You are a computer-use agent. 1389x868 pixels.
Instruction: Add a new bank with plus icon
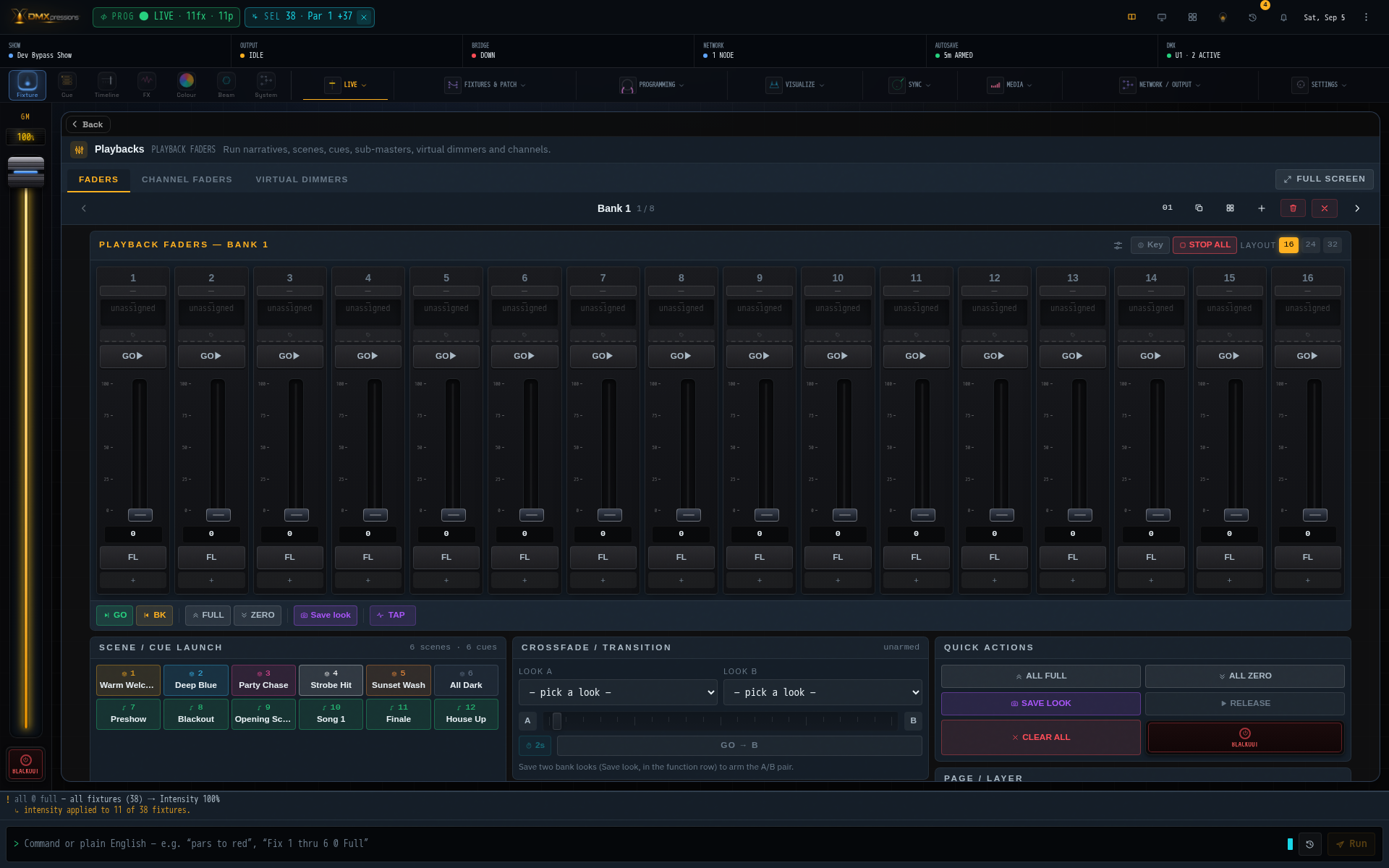pos(1262,208)
